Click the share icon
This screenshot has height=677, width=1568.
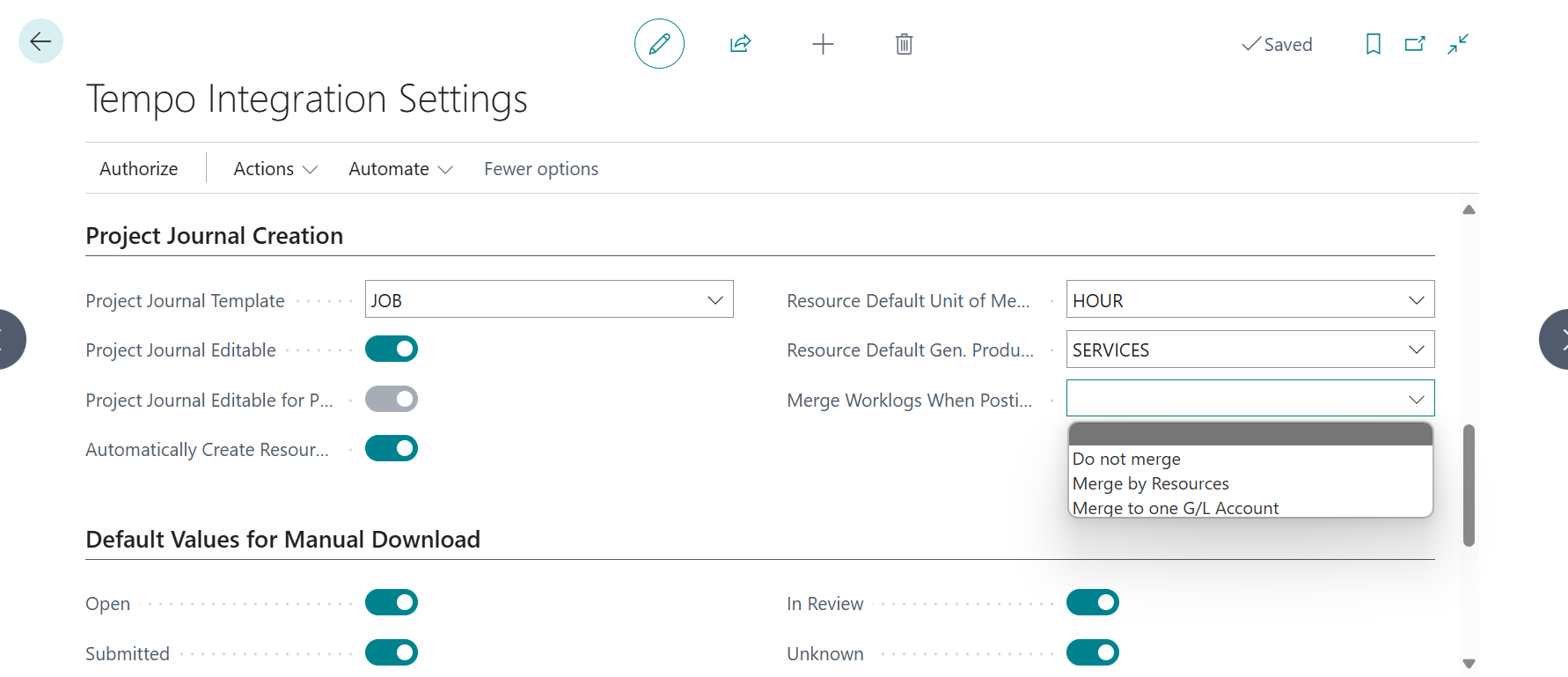tap(740, 44)
